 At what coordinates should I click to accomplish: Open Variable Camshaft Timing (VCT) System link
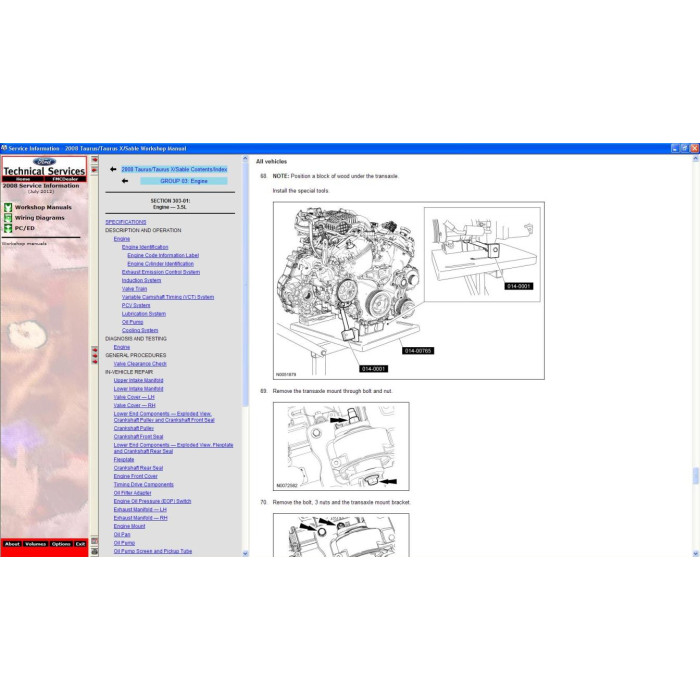click(168, 297)
